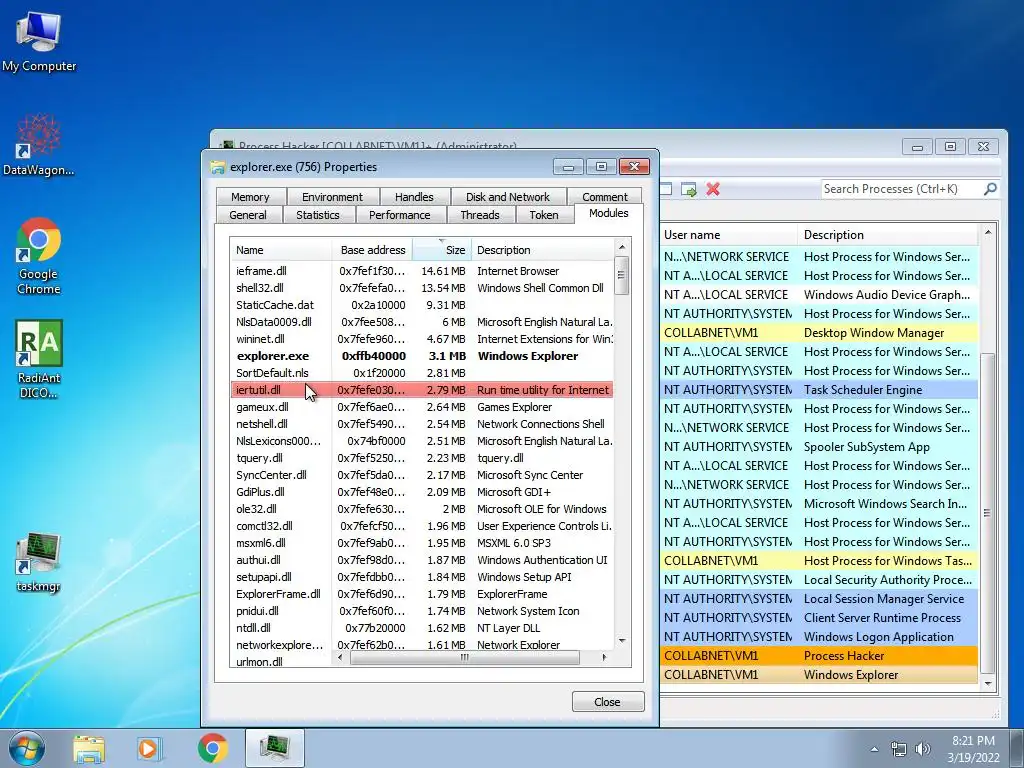Image resolution: width=1024 pixels, height=768 pixels.
Task: Select wininet.dll module row
Action: [x=422, y=339]
